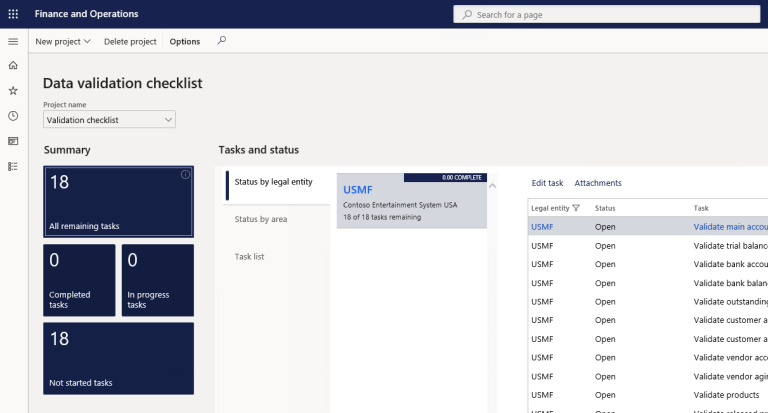Open Recent clock icon in sidebar
Viewport: 768px width, 413px height.
click(x=13, y=116)
